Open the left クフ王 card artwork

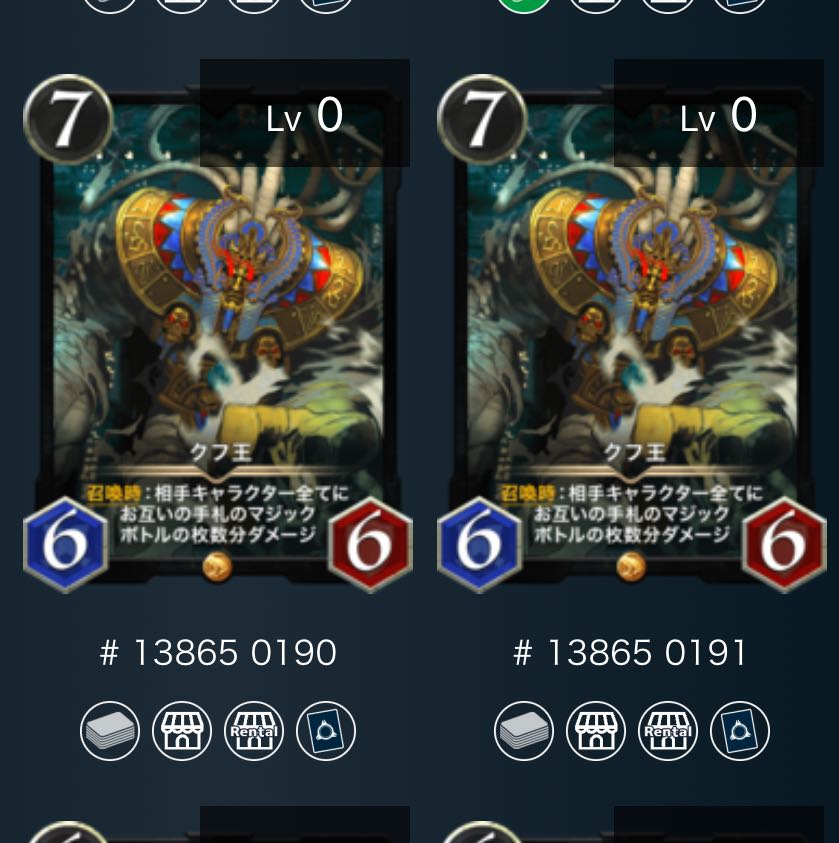pyautogui.click(x=218, y=333)
